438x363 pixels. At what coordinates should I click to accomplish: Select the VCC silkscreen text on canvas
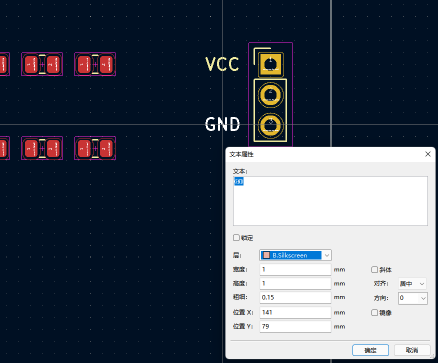coord(222,64)
